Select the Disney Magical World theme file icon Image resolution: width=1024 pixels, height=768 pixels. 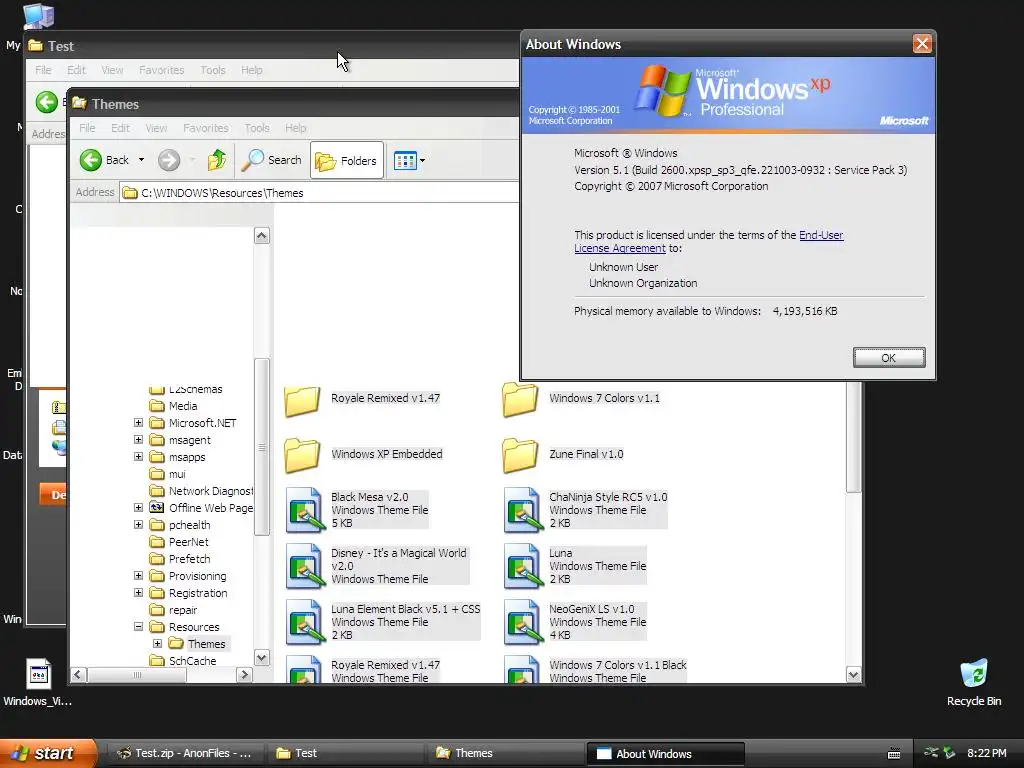tap(305, 566)
